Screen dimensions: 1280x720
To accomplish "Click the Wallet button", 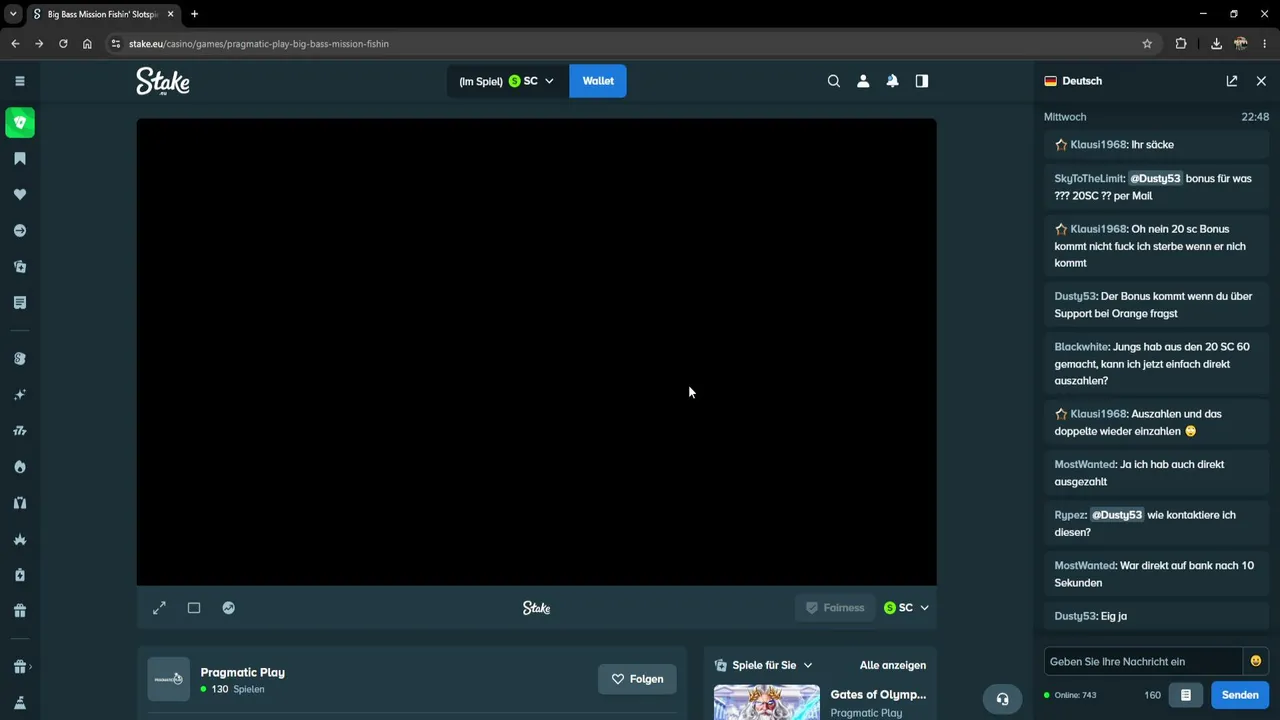I will pos(598,81).
